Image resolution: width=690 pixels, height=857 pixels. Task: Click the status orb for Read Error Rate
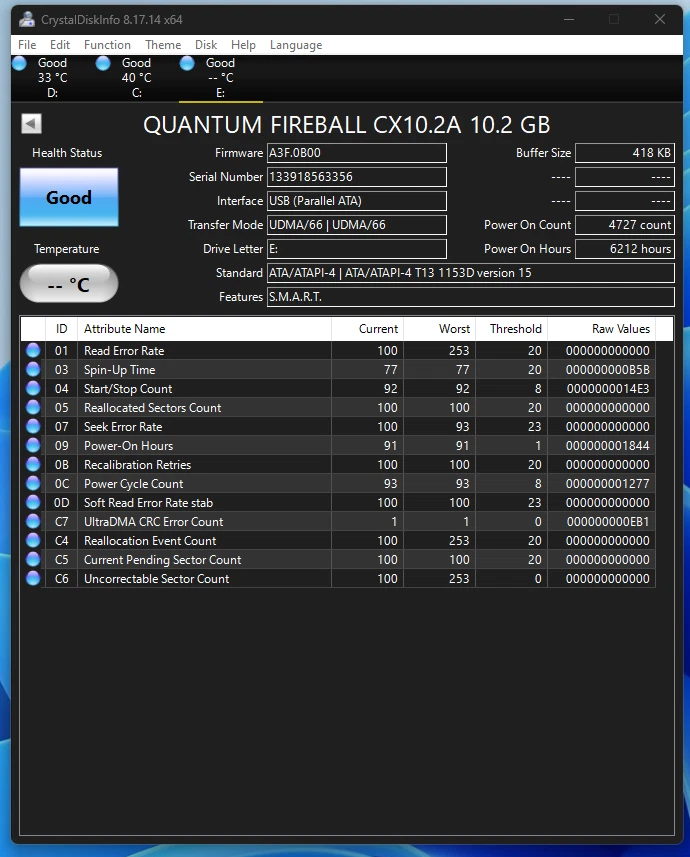33,350
